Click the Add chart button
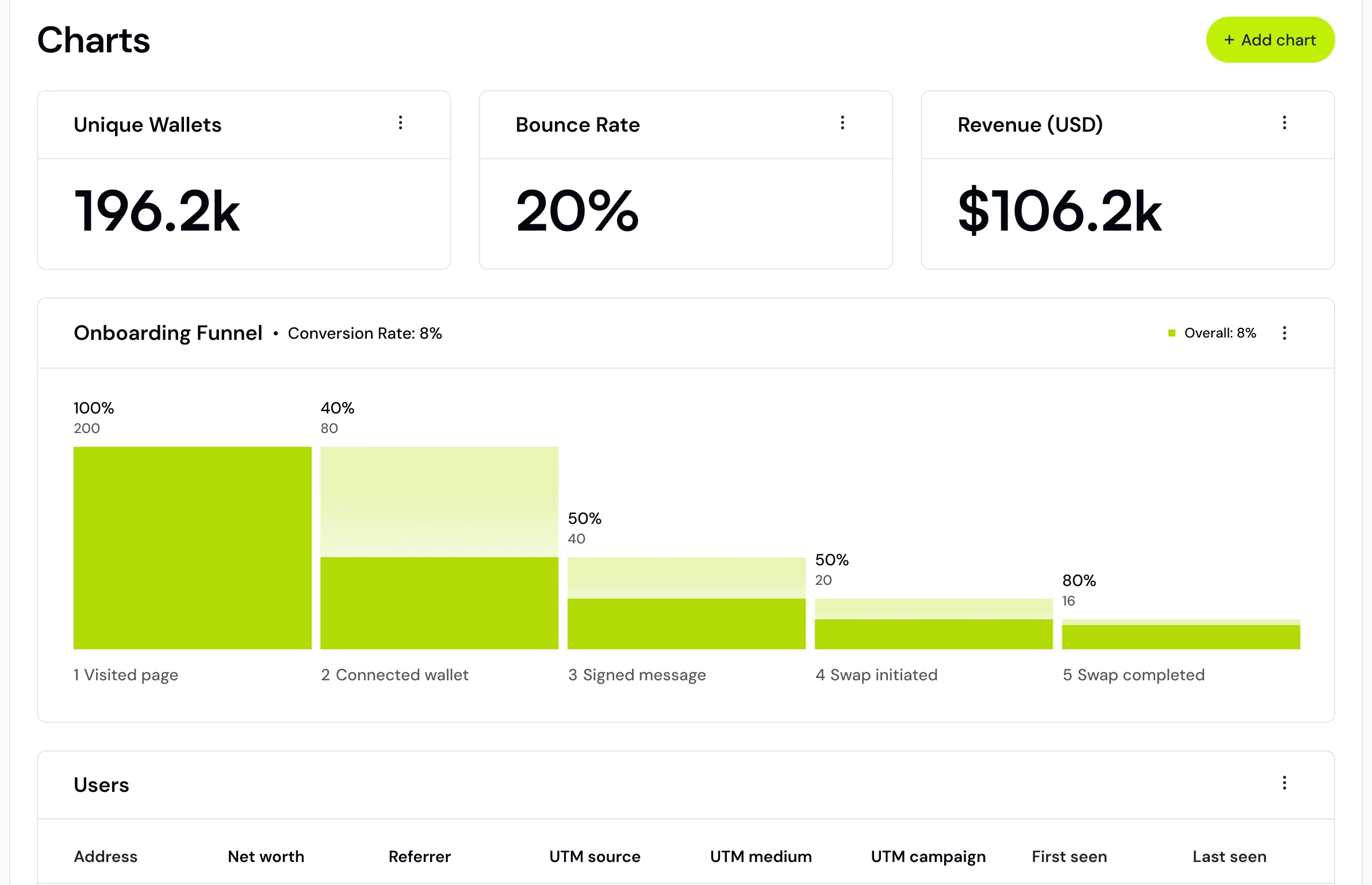The image size is (1372, 885). tap(1270, 40)
